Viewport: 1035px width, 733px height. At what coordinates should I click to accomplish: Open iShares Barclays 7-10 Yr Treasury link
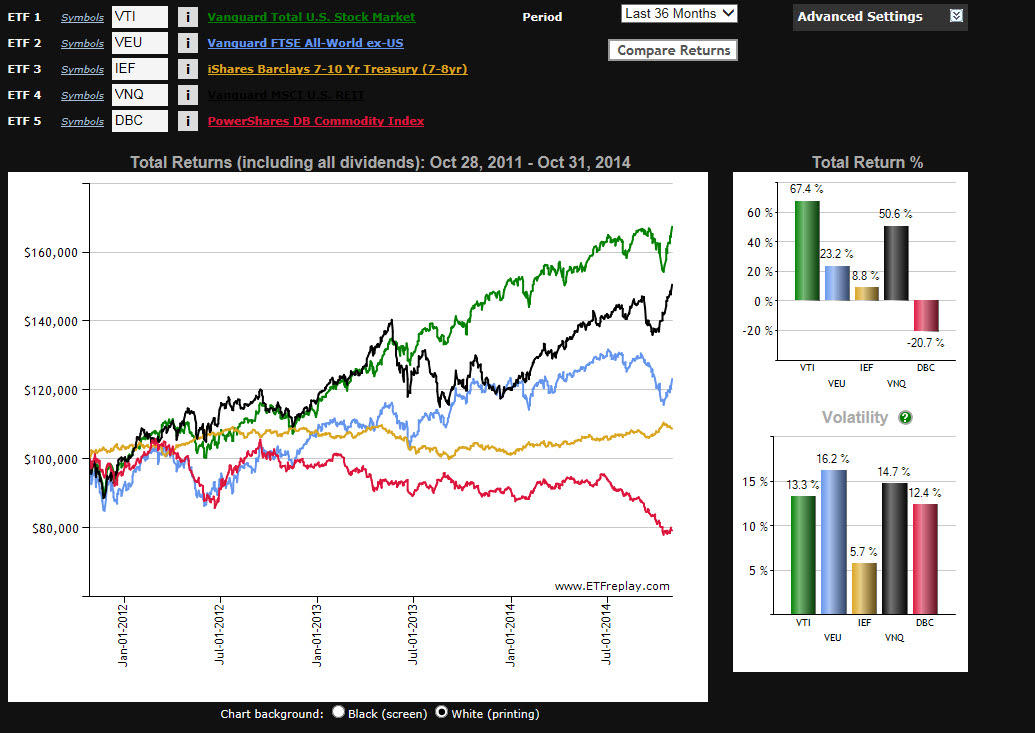337,69
